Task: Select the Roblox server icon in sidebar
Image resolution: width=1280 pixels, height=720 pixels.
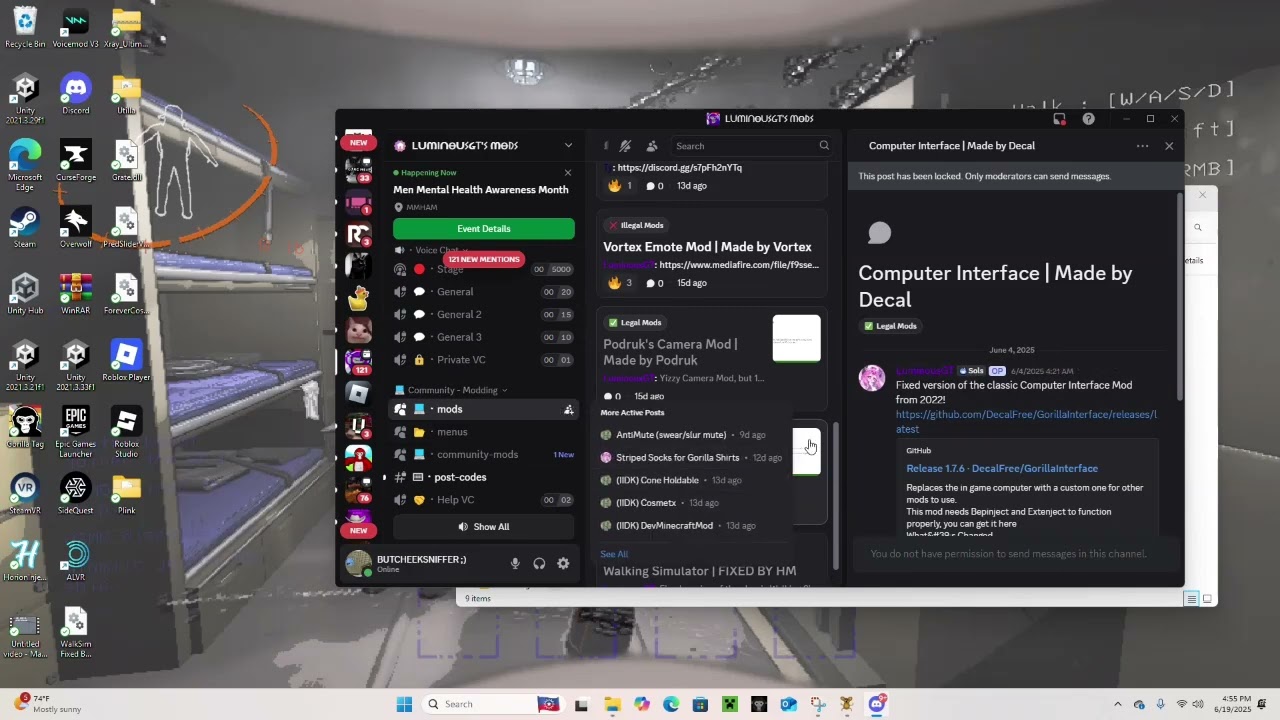Action: pyautogui.click(x=358, y=393)
